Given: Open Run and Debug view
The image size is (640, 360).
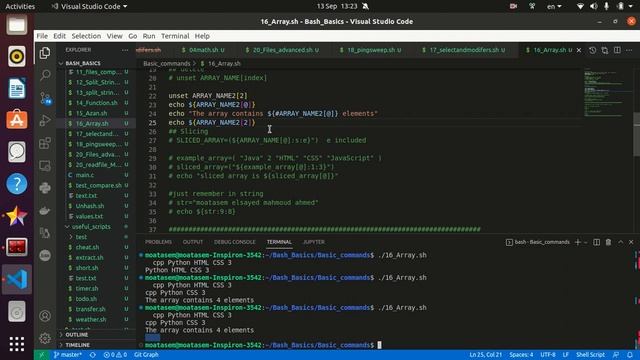Looking at the screenshot, I should [x=45, y=120].
